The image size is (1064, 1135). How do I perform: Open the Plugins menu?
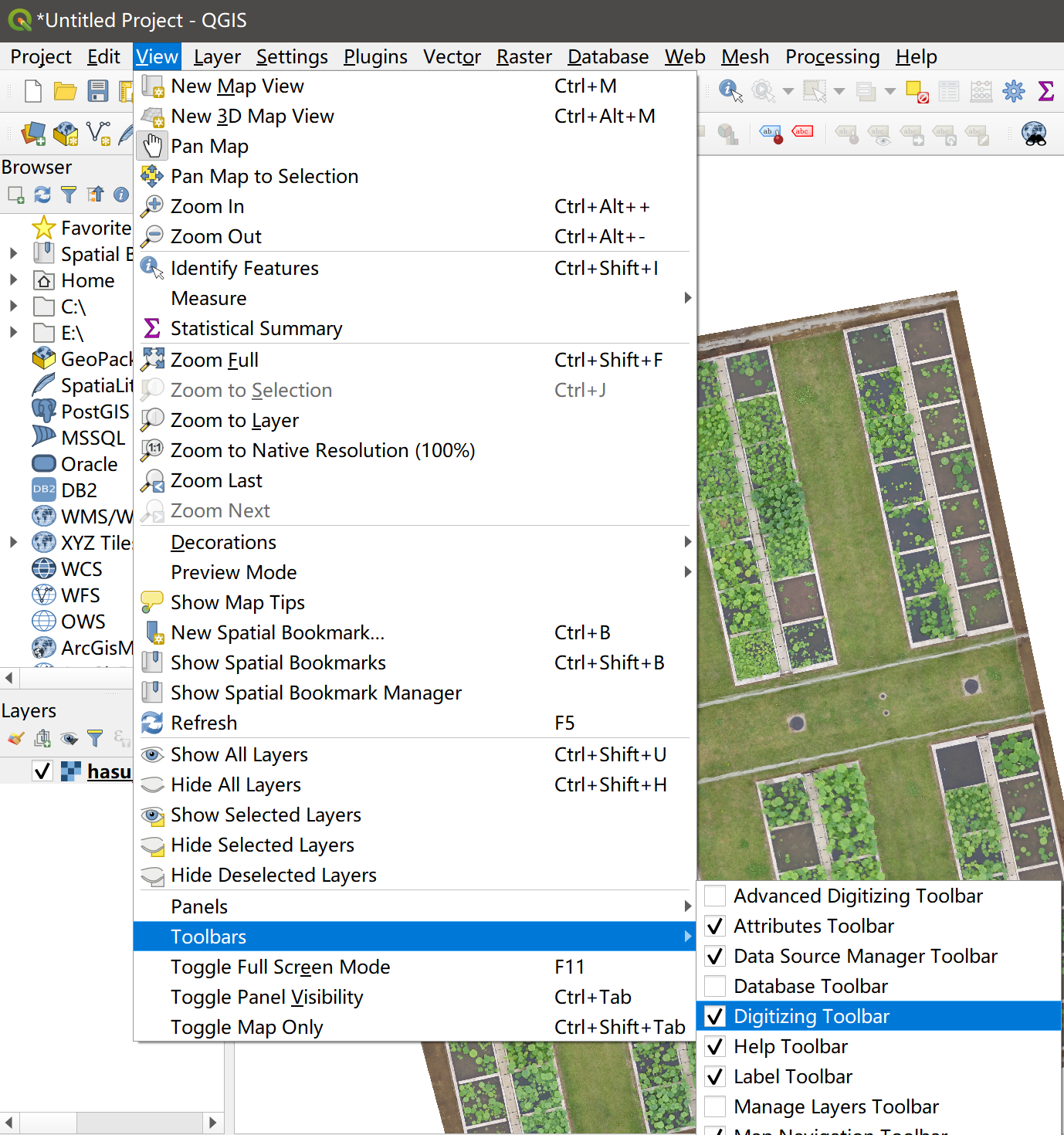click(x=375, y=56)
